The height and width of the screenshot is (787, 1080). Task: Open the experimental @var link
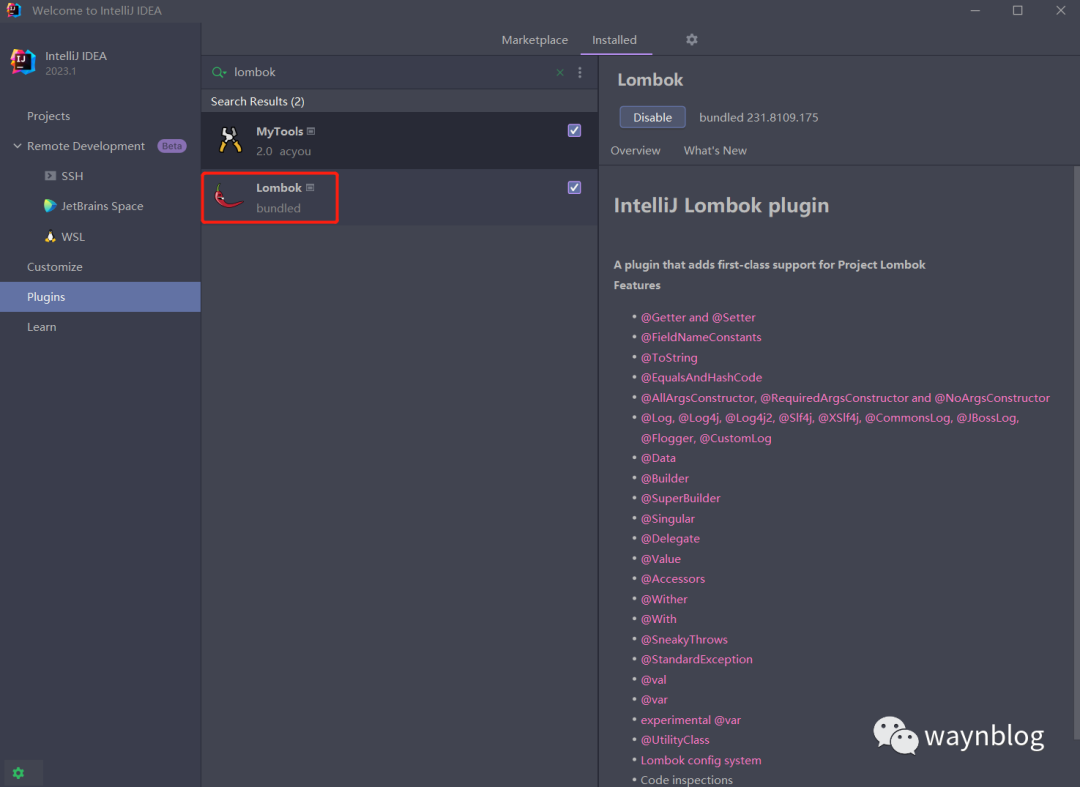pos(691,720)
